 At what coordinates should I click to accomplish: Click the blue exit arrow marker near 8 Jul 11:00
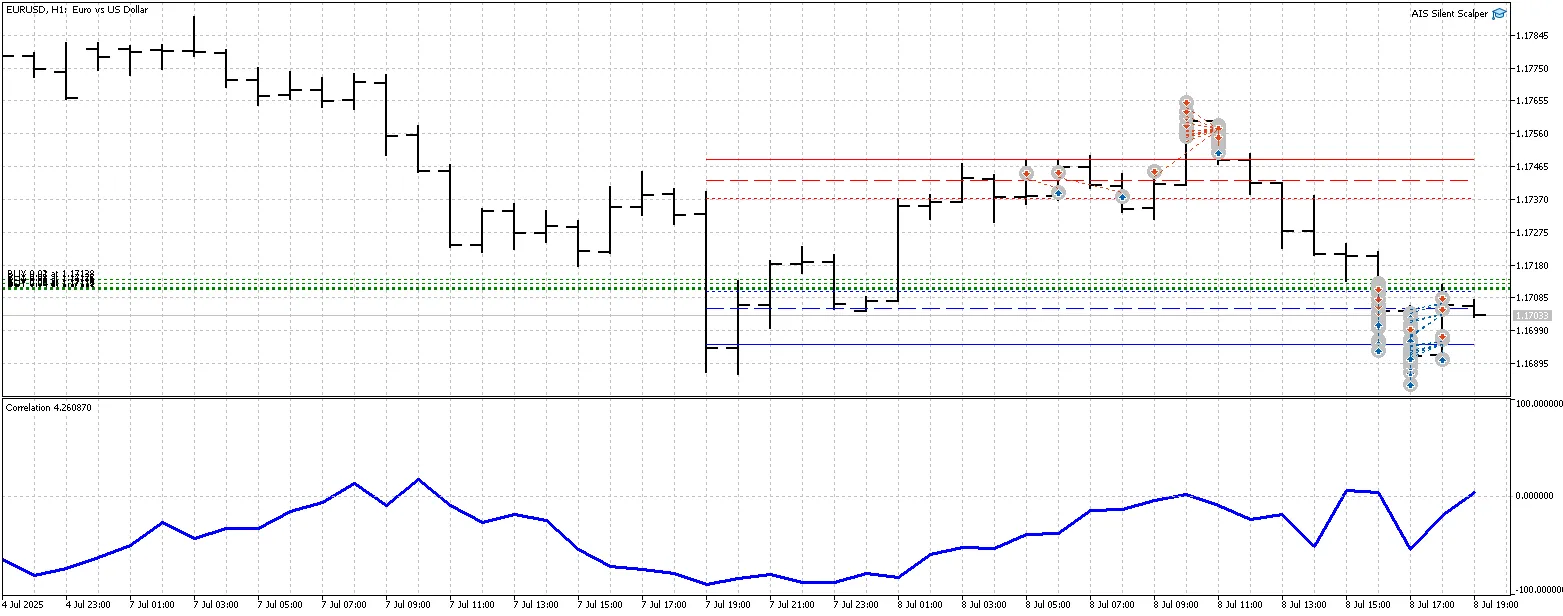click(1218, 152)
